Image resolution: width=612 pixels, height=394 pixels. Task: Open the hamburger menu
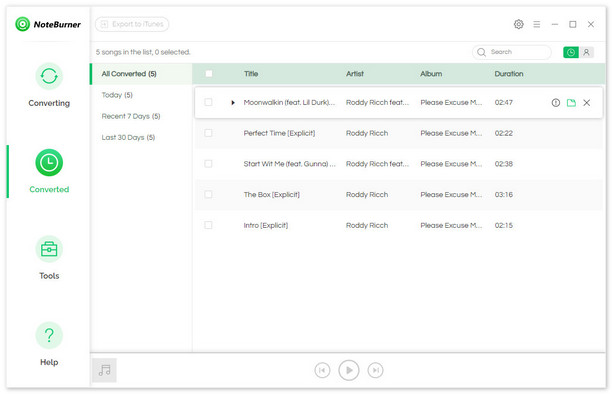(x=537, y=24)
